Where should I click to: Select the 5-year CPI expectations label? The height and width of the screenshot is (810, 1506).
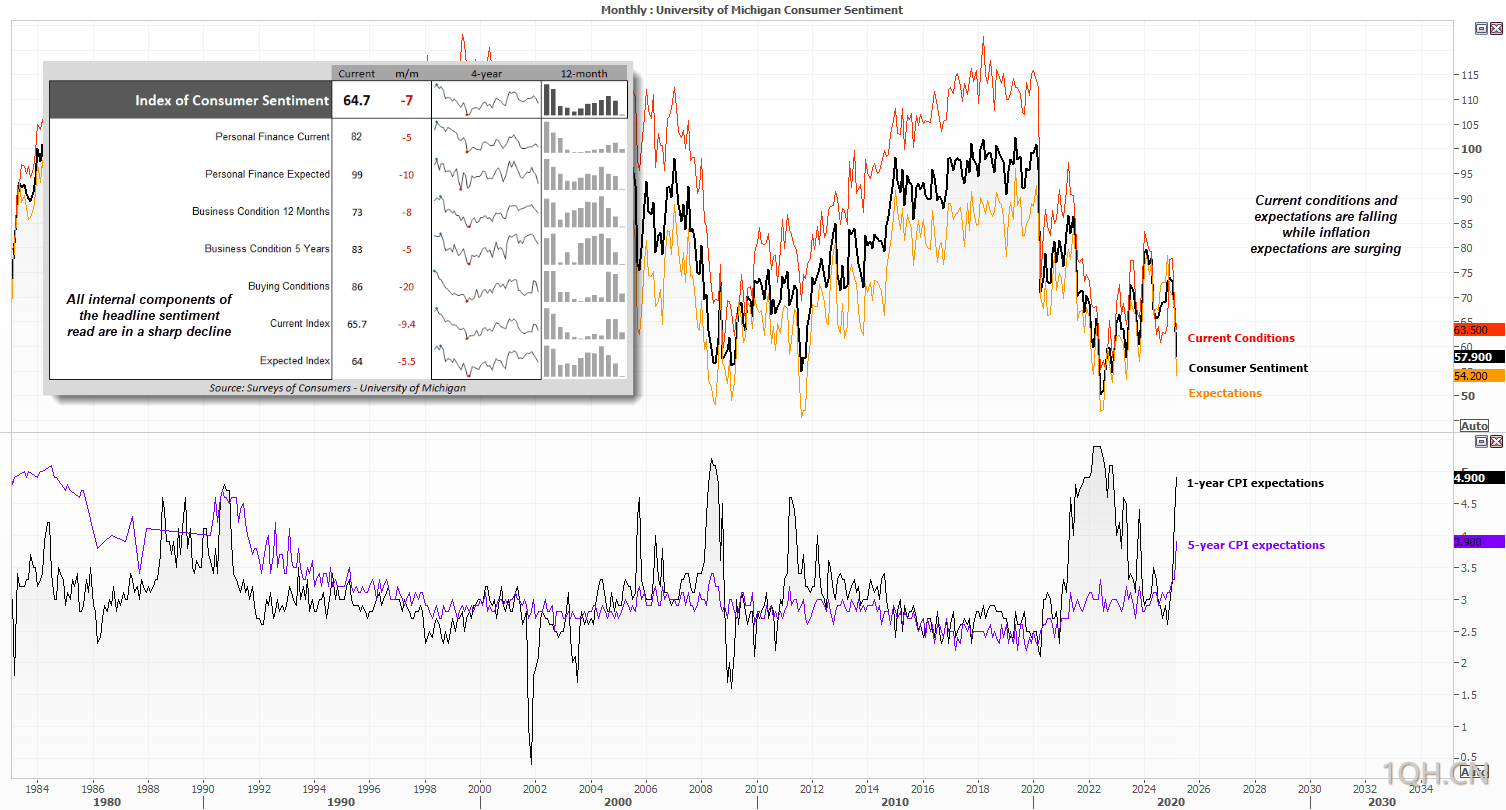(1255, 545)
